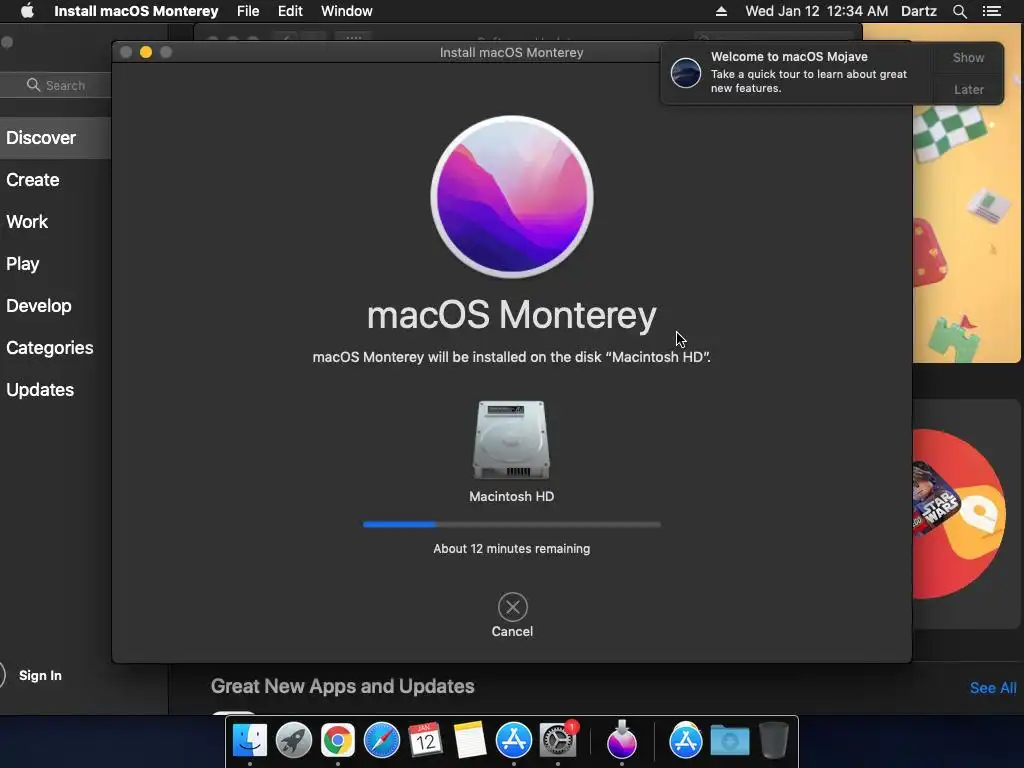Select Create in App Store sidebar
1024x768 pixels.
pyautogui.click(x=33, y=180)
